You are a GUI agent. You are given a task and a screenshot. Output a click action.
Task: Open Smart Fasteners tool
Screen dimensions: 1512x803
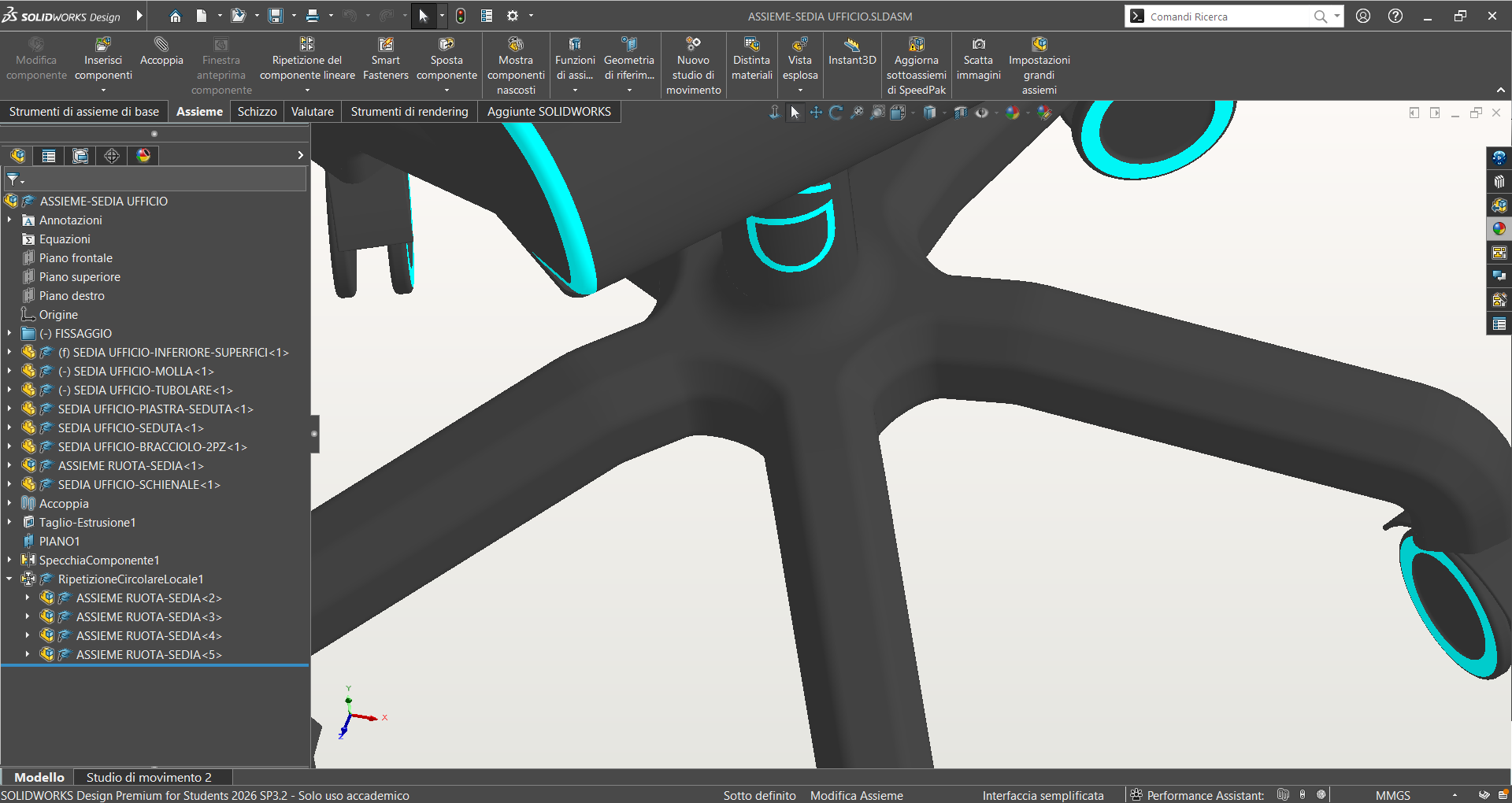(386, 59)
